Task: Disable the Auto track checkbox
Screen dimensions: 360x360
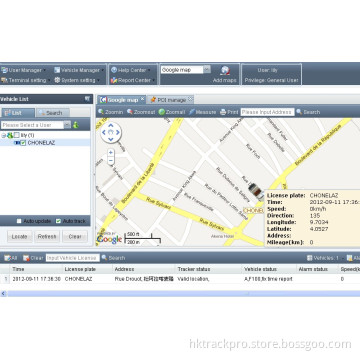Action: (x=58, y=221)
